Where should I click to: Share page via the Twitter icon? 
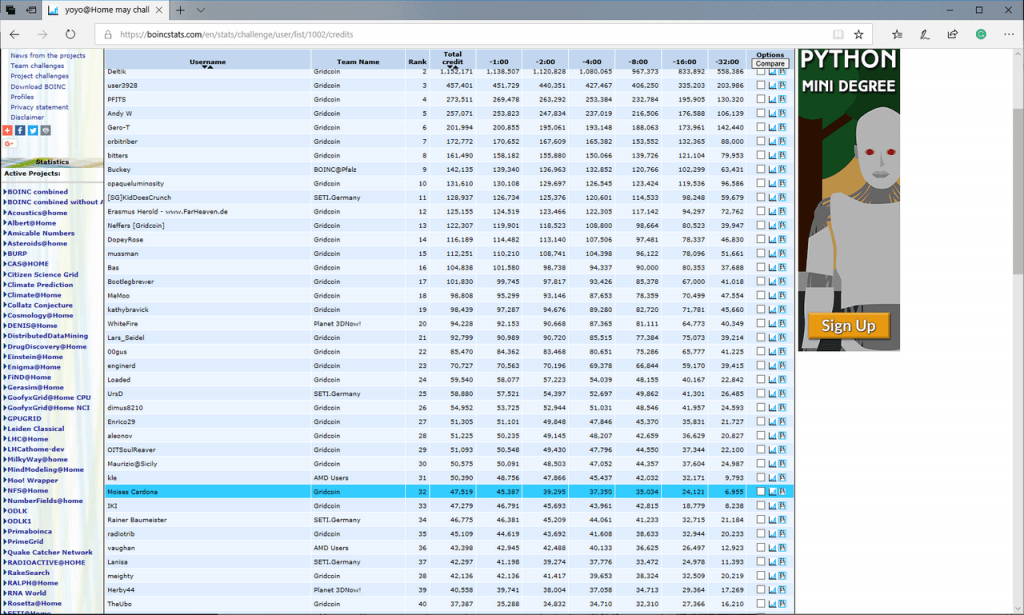(x=33, y=131)
